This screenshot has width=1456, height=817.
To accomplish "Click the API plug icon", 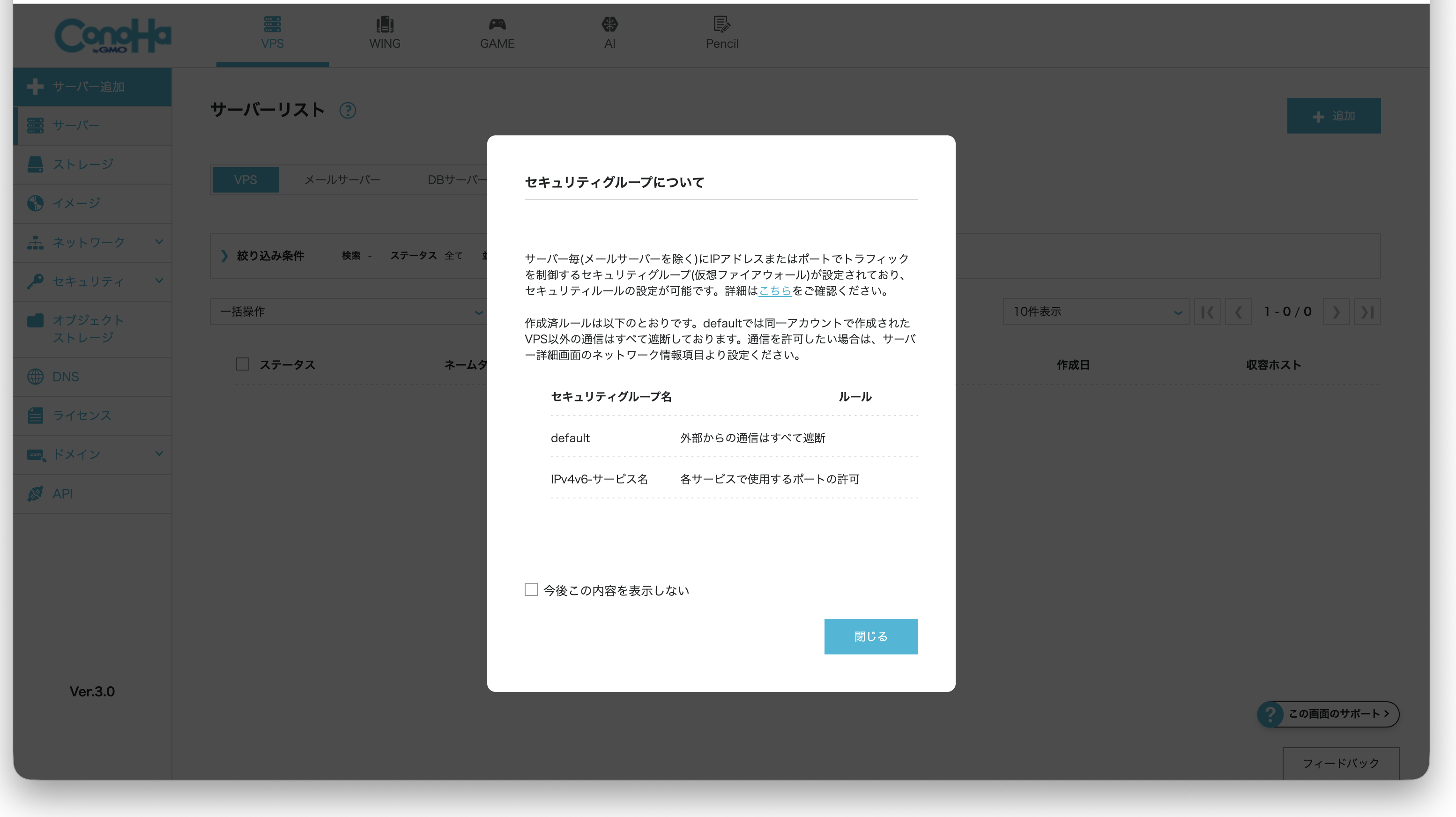I will click(35, 494).
